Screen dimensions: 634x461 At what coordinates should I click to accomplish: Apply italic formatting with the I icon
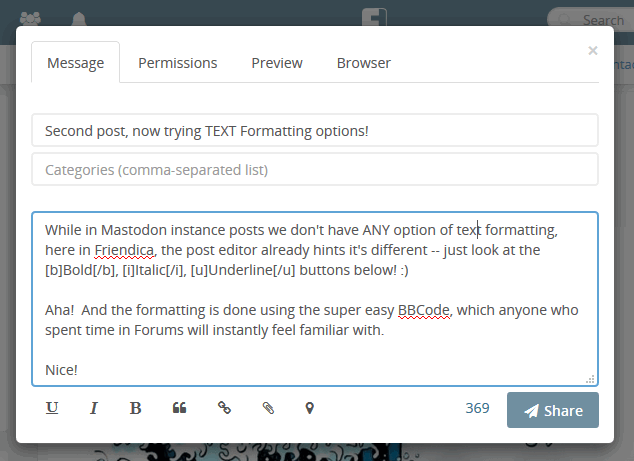94,408
